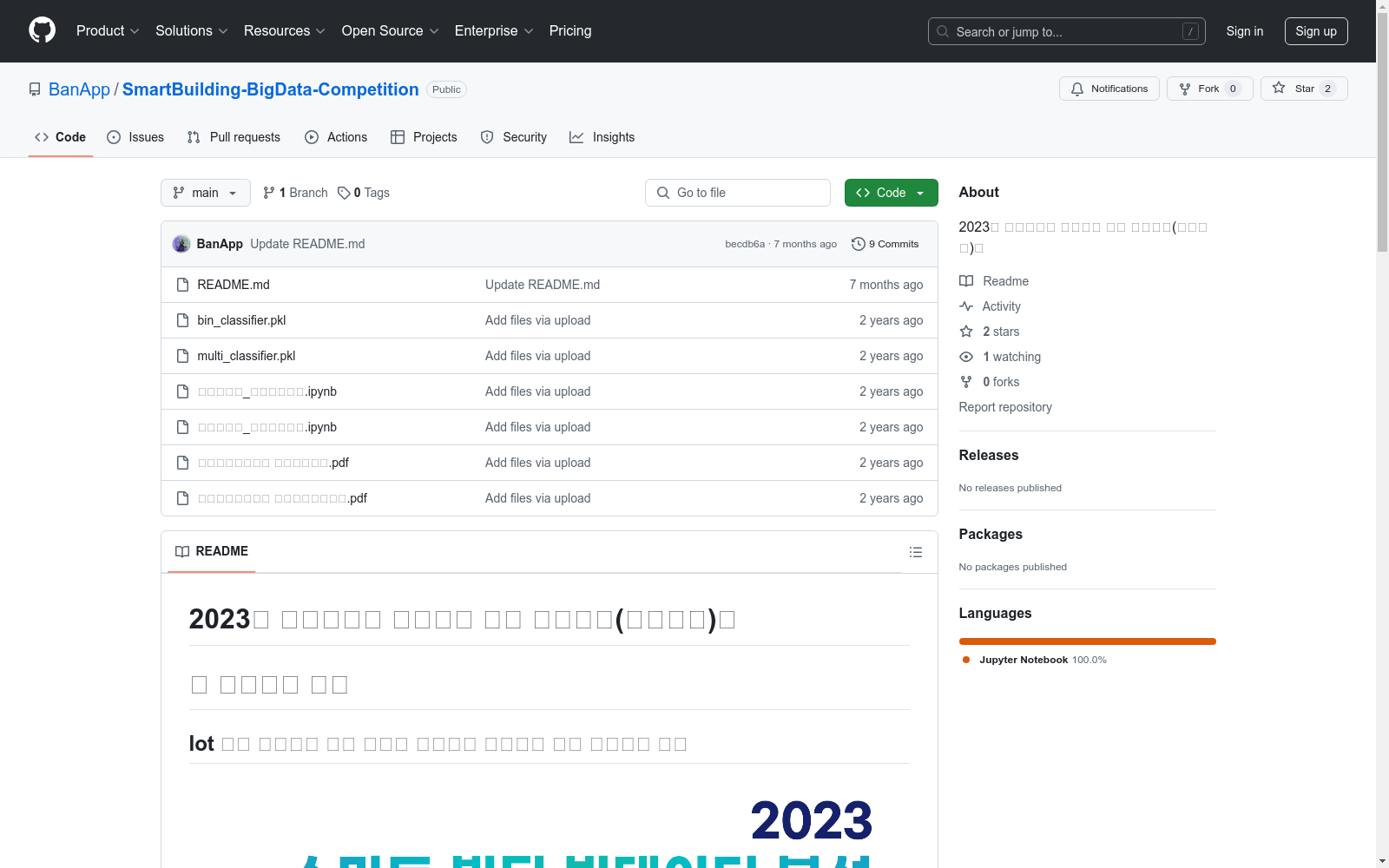Click the README book icon in README tab

click(x=182, y=551)
